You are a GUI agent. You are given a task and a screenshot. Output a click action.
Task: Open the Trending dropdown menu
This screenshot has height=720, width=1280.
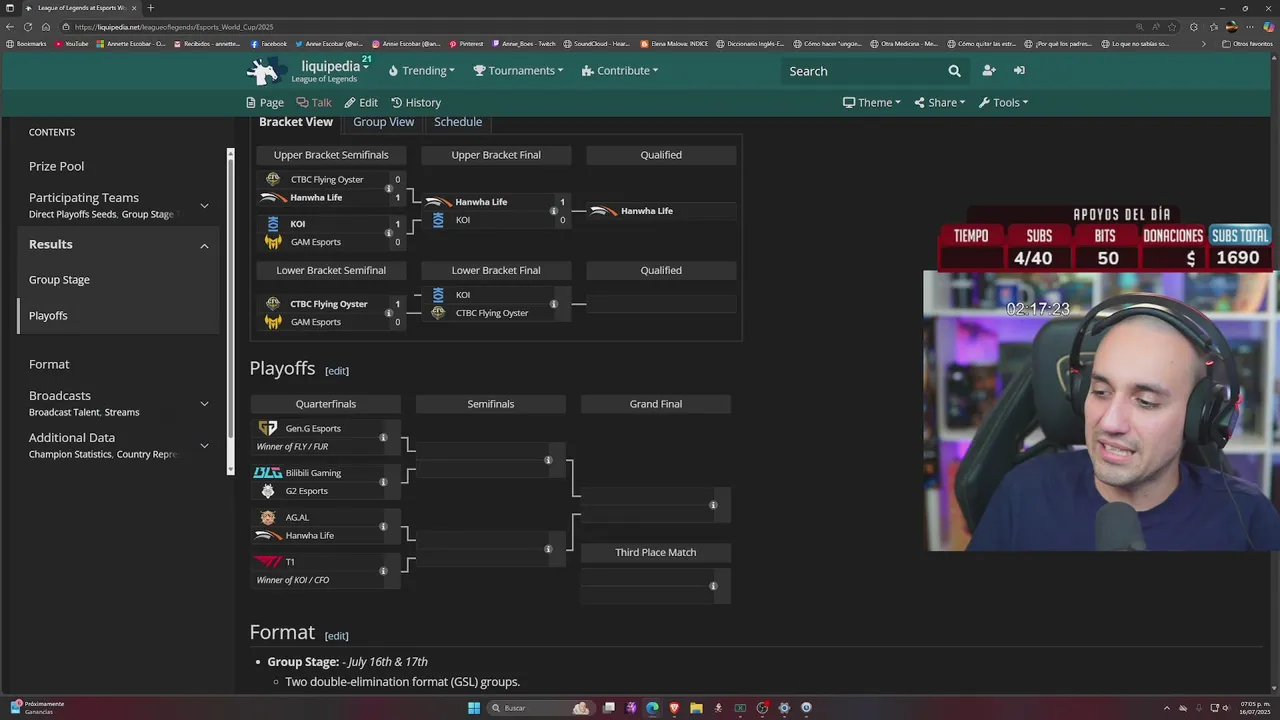pyautogui.click(x=422, y=71)
